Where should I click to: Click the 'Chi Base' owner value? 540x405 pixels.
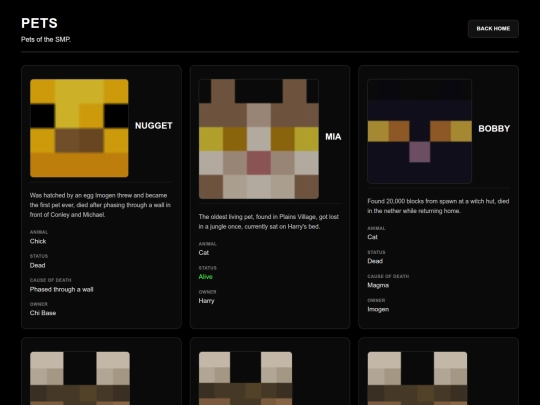[x=43, y=313]
